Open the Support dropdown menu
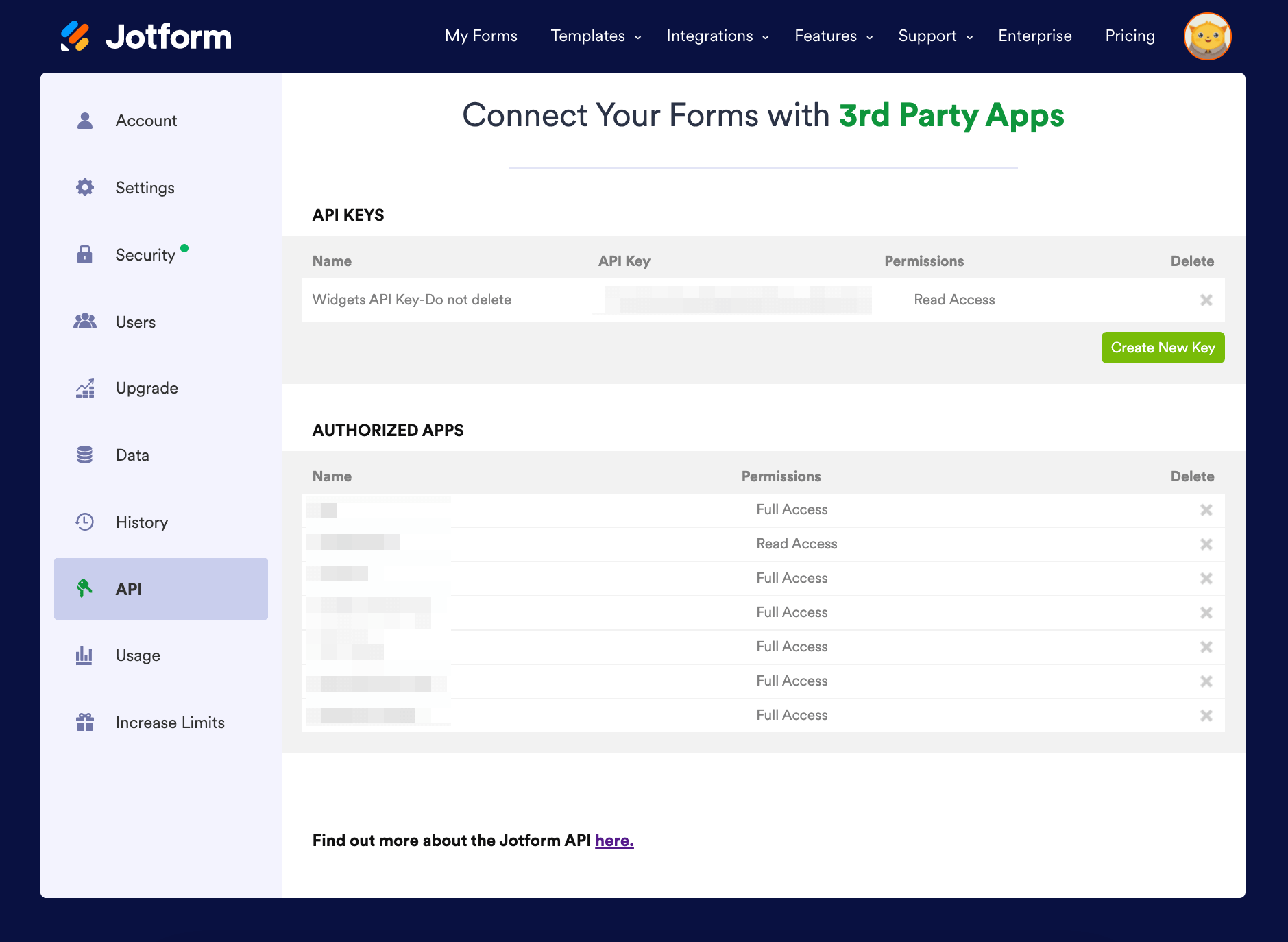 pyautogui.click(x=935, y=36)
